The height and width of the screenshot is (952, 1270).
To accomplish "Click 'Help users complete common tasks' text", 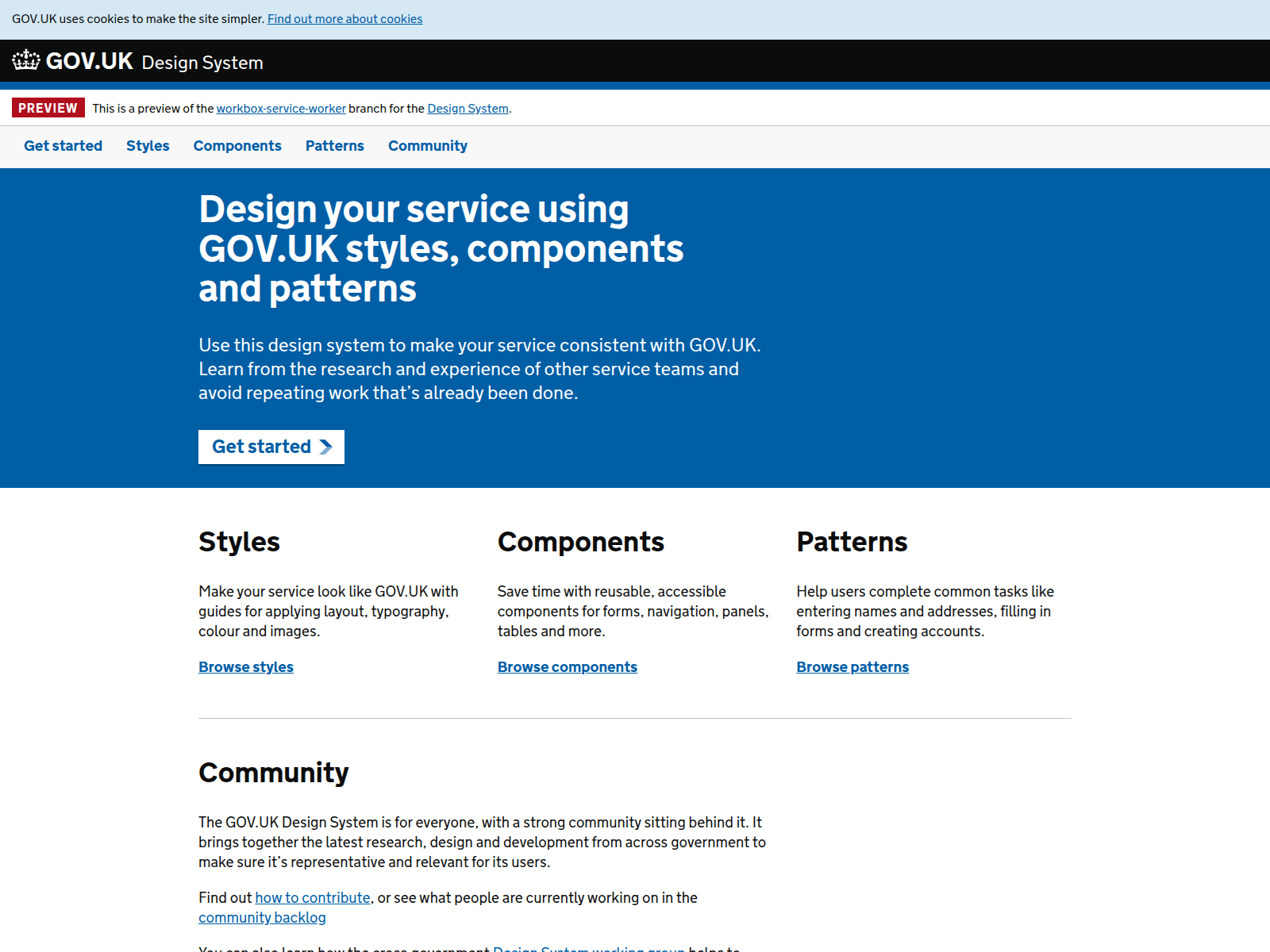I will tap(926, 612).
